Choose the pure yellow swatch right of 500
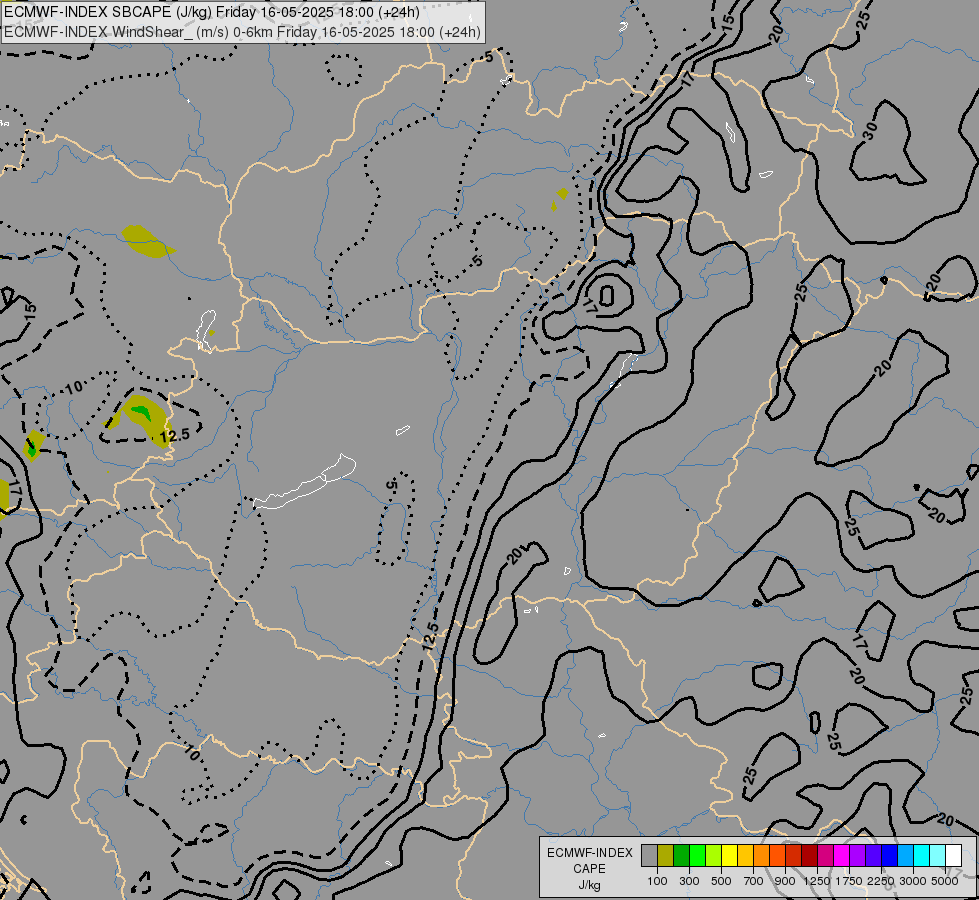This screenshot has width=979, height=900. click(729, 855)
